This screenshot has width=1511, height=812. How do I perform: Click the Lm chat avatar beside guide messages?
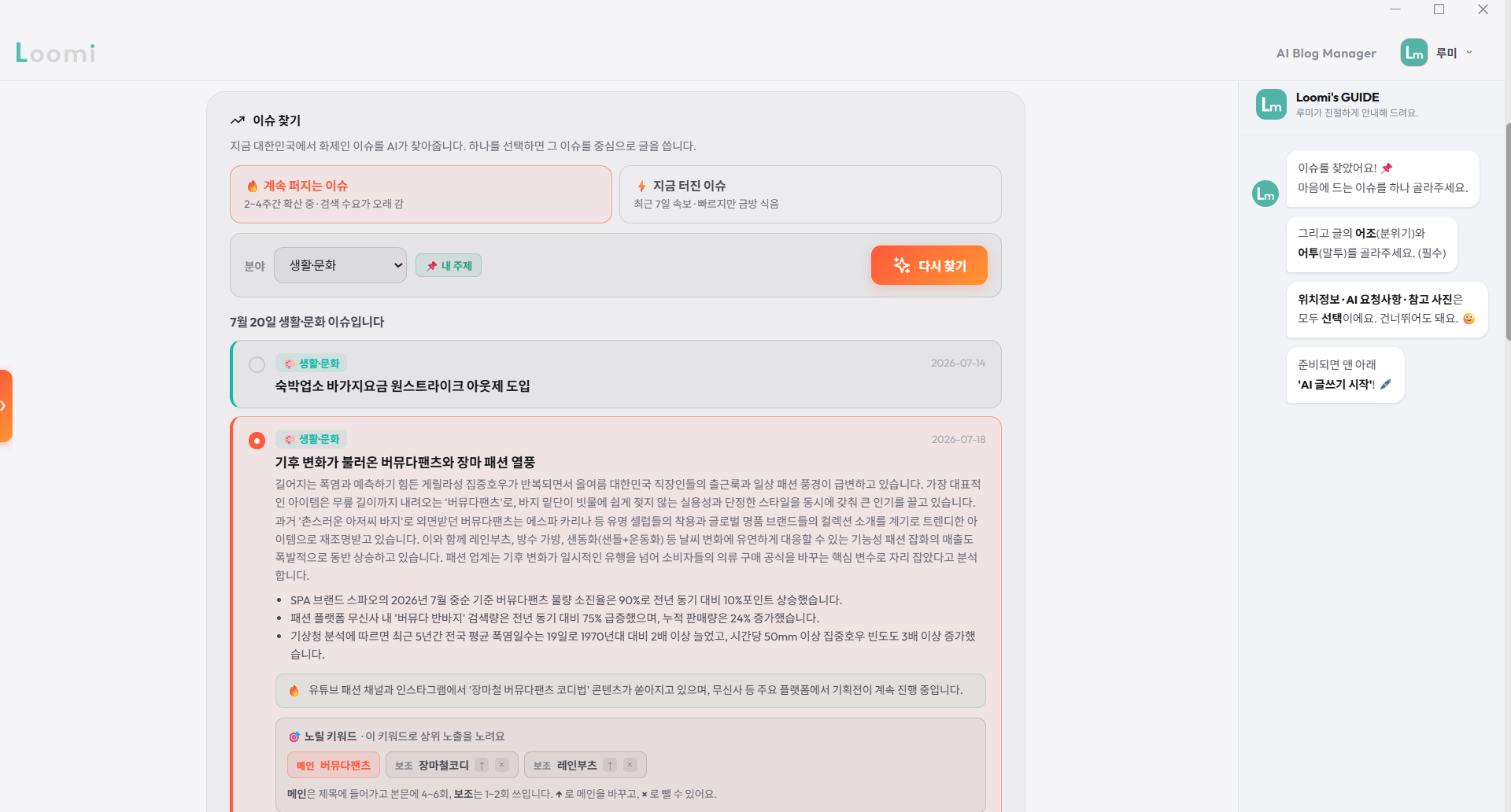1265,193
